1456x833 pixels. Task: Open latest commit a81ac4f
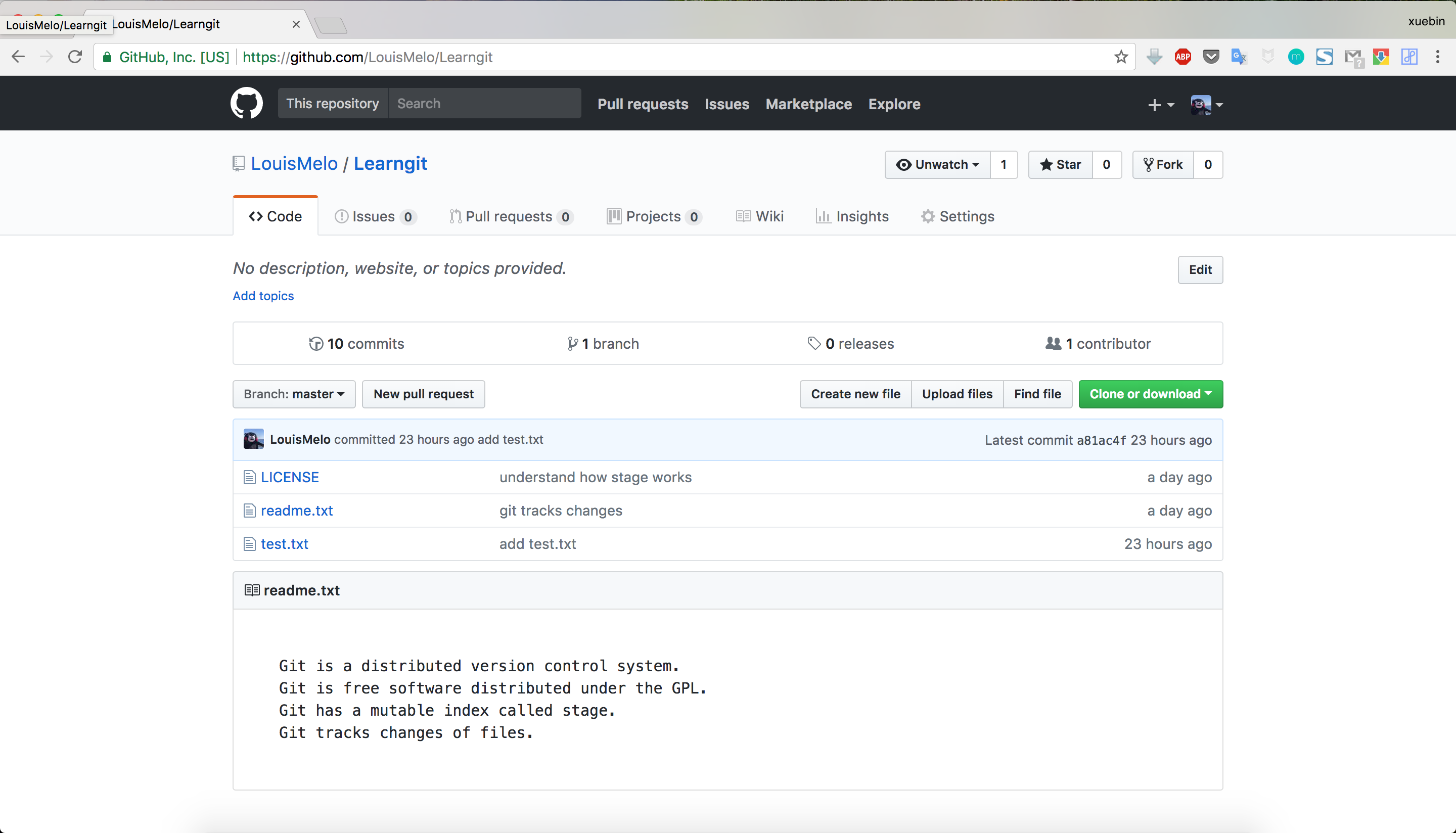pyautogui.click(x=1101, y=440)
